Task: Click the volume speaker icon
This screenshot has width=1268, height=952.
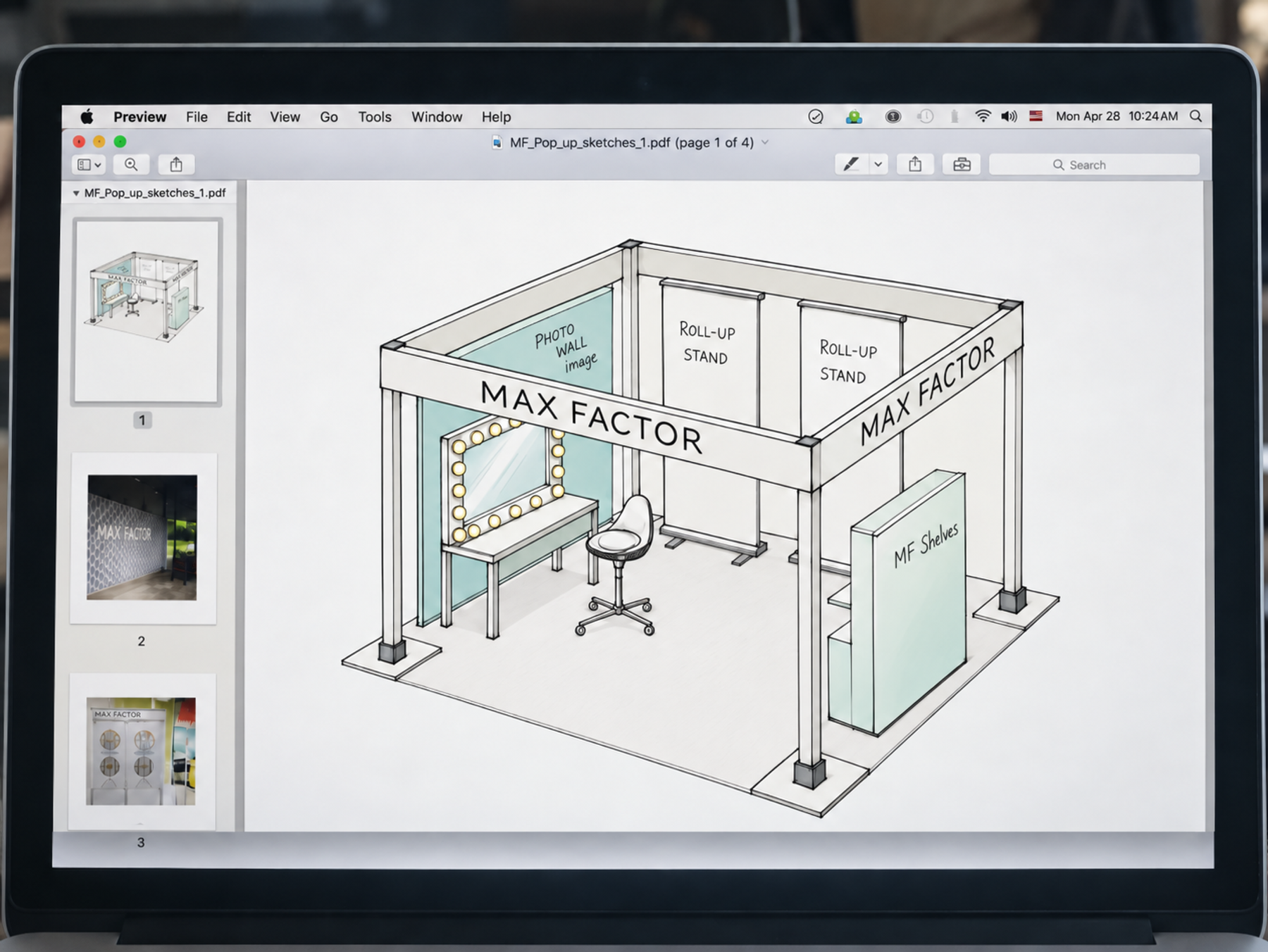Action: 1009,116
